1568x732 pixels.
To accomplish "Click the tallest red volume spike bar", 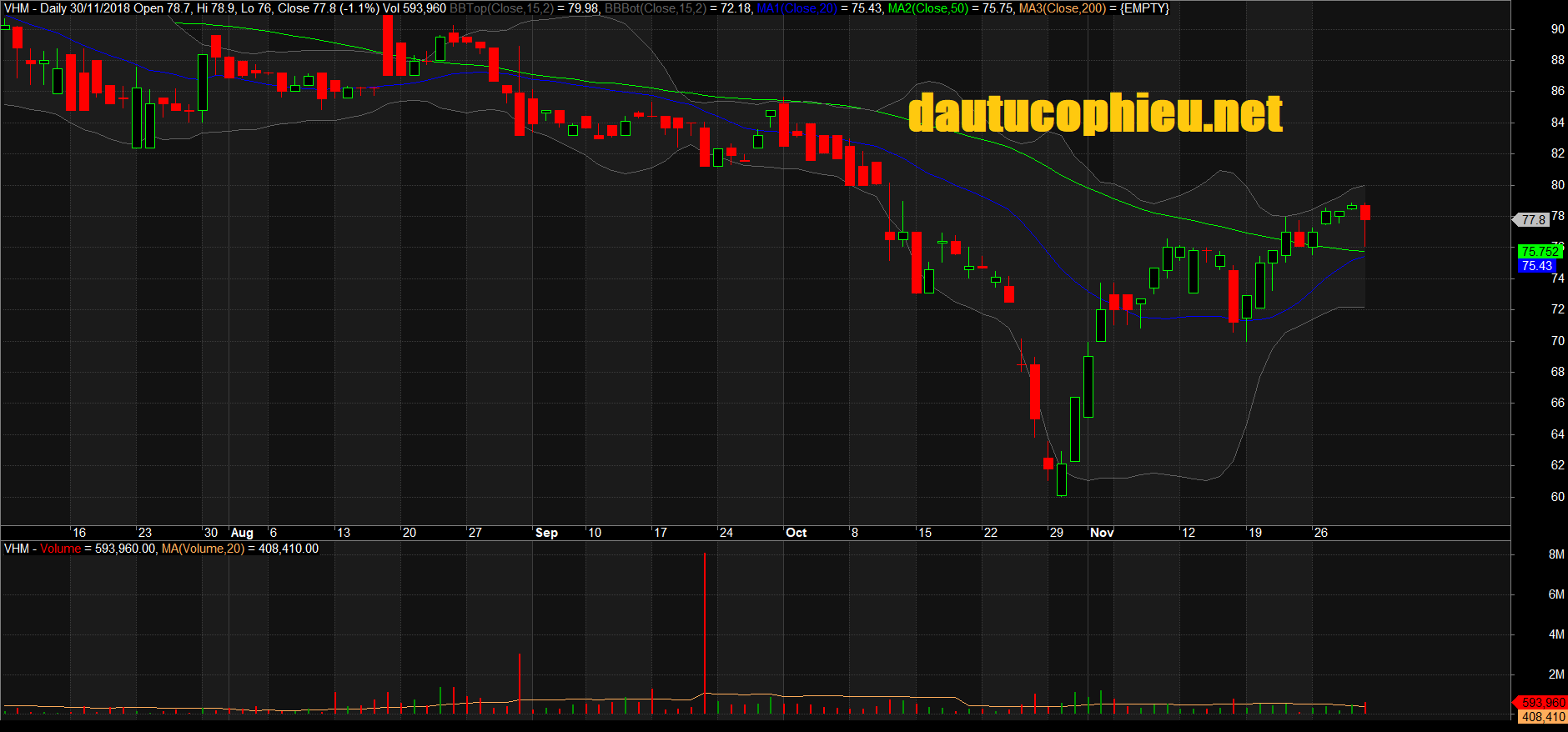I will click(705, 634).
